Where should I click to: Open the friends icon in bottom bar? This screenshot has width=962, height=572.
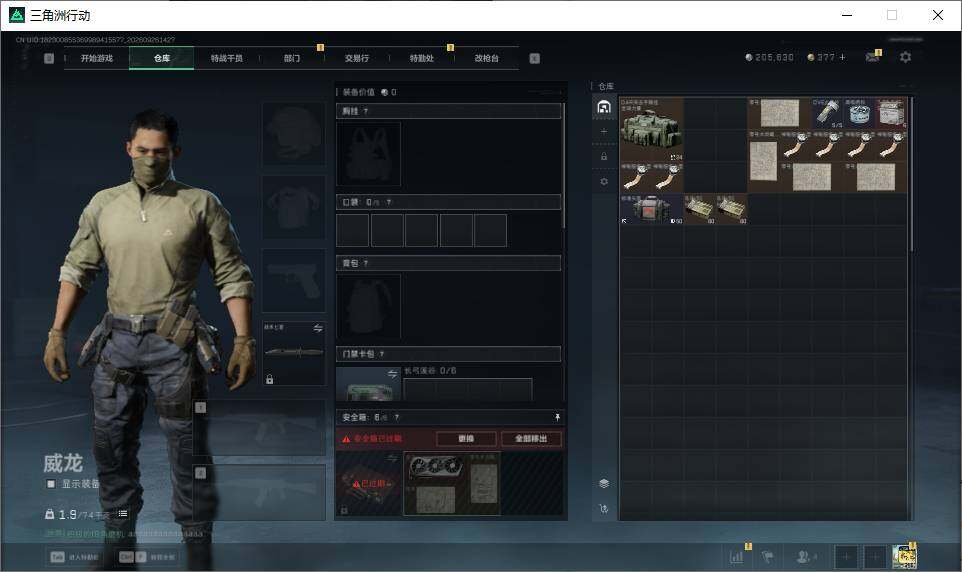click(x=806, y=557)
